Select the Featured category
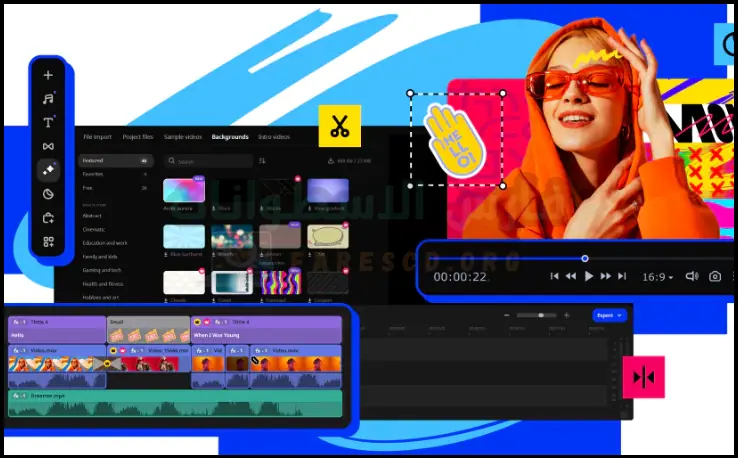The image size is (738, 458). 93,160
